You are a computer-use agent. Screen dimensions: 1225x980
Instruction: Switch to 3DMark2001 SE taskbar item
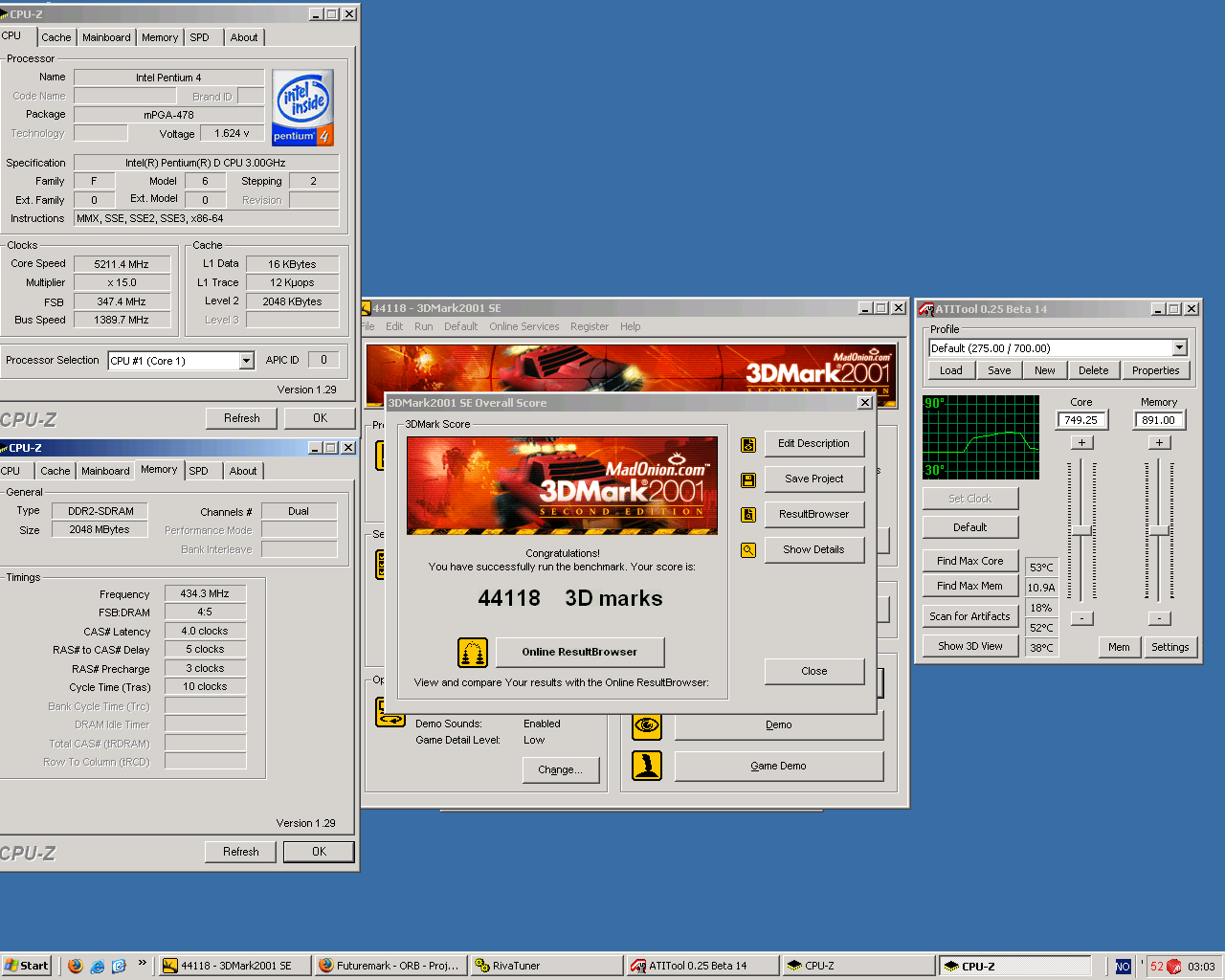pos(234,966)
